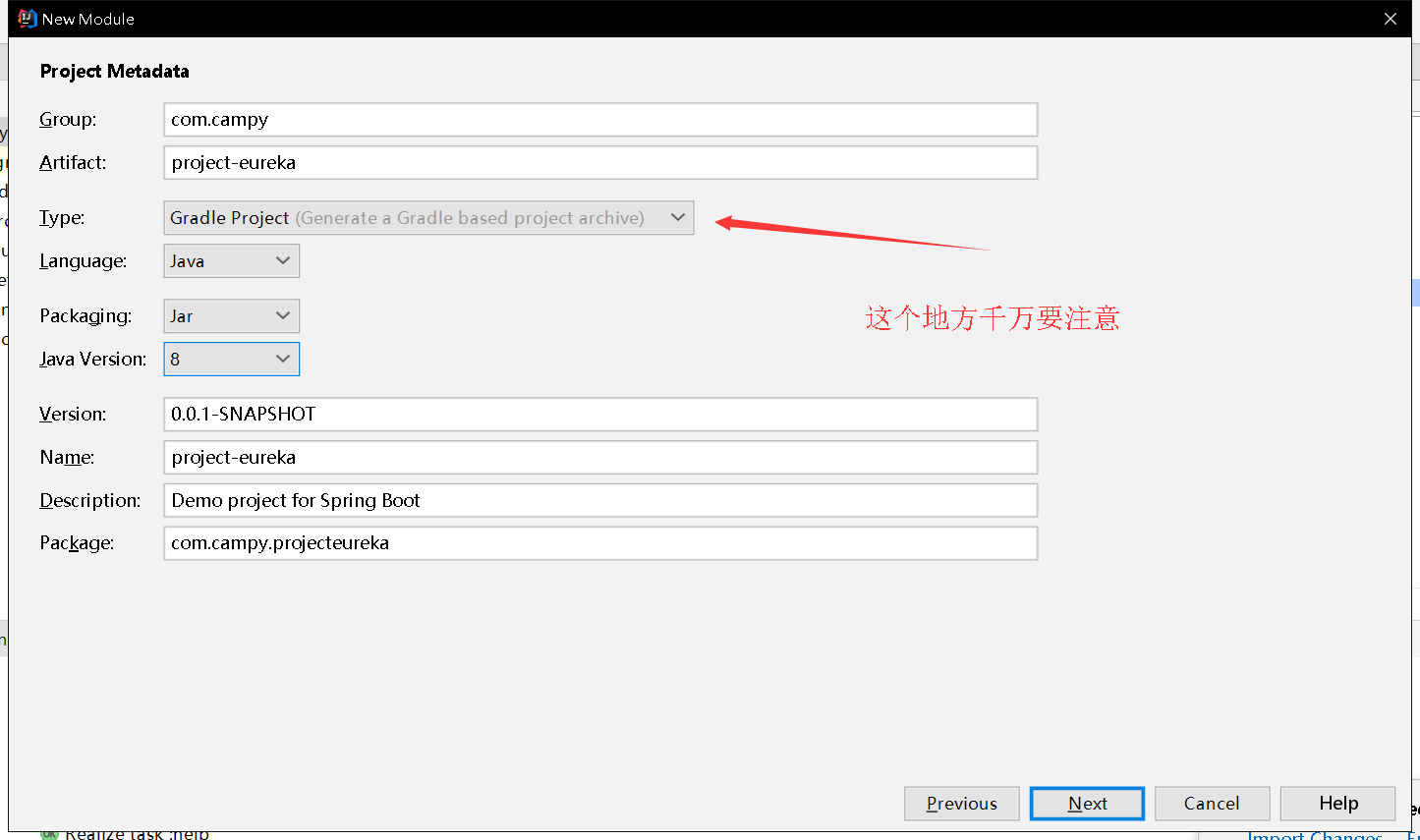Click the Version field containing '0.0.1-SNAPSHOT'
The image size is (1420, 840).
[599, 414]
